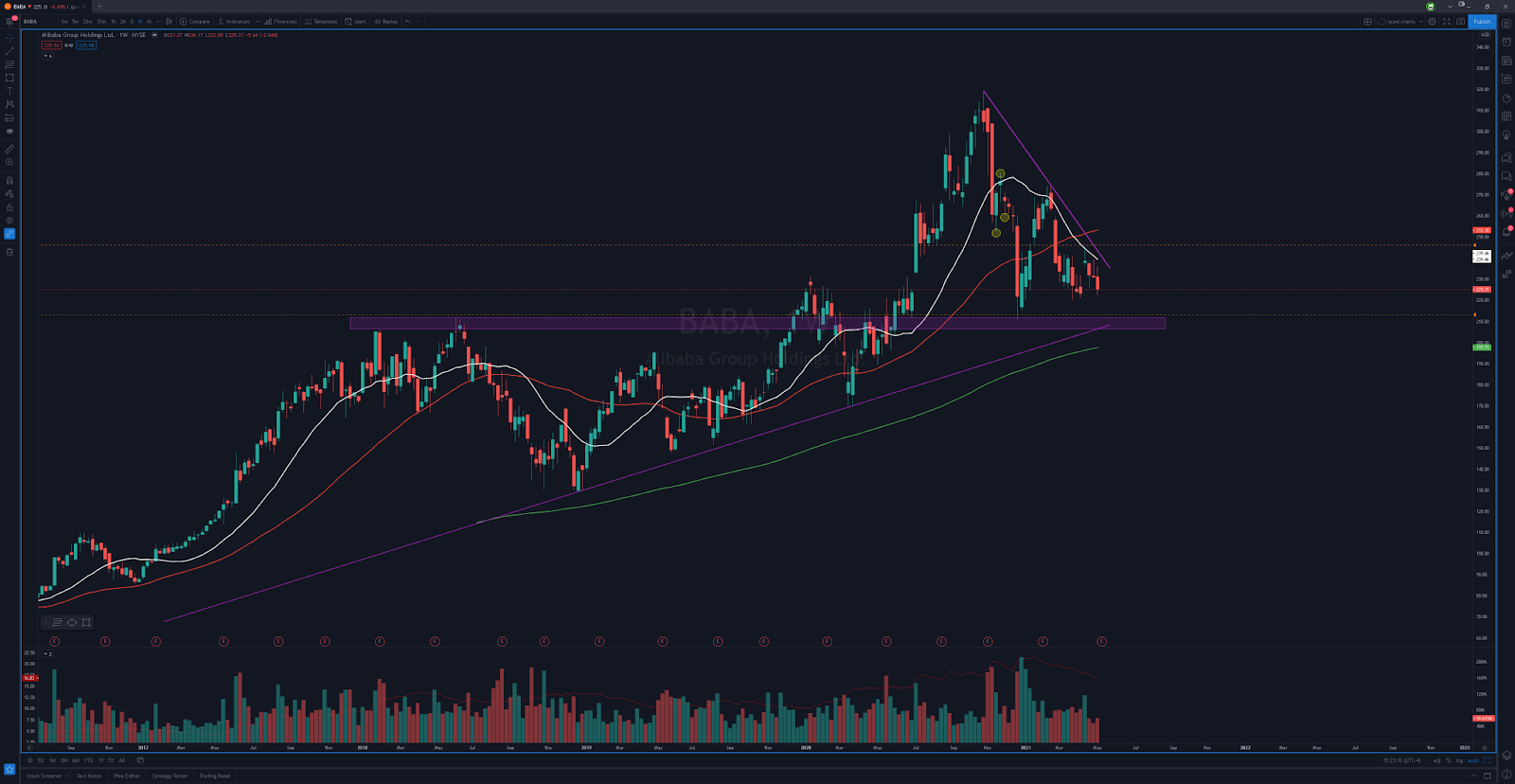1515x784 pixels.
Task: Create an Alert for BABA
Action: tap(356, 21)
